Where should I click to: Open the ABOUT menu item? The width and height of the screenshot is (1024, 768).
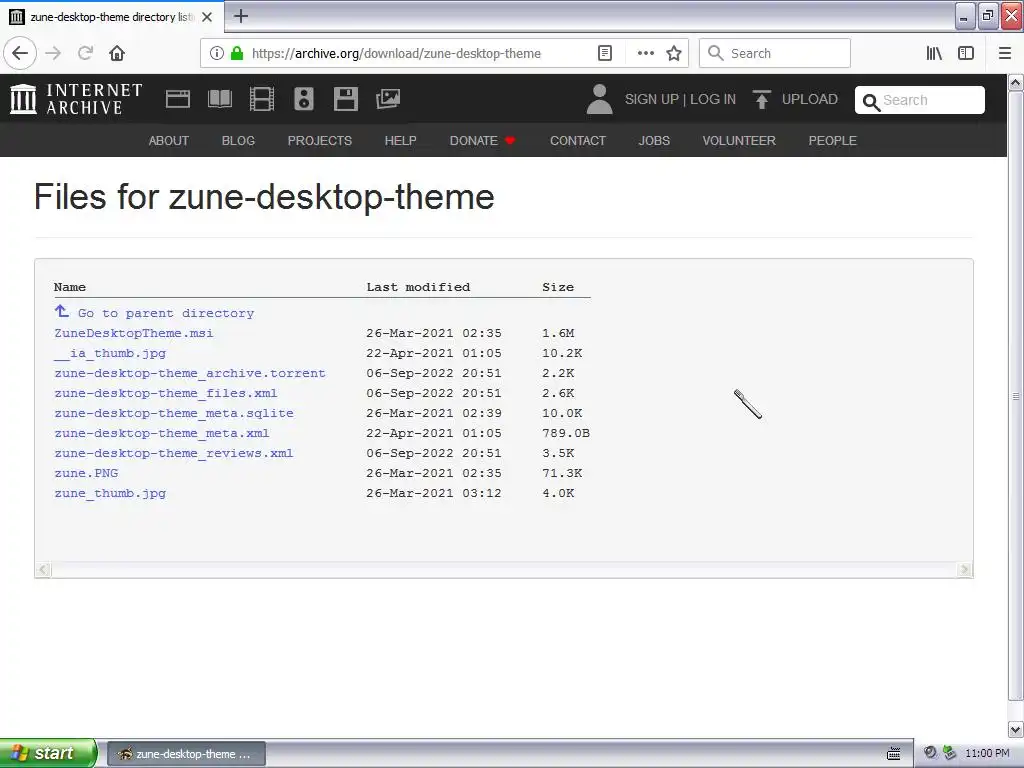168,140
